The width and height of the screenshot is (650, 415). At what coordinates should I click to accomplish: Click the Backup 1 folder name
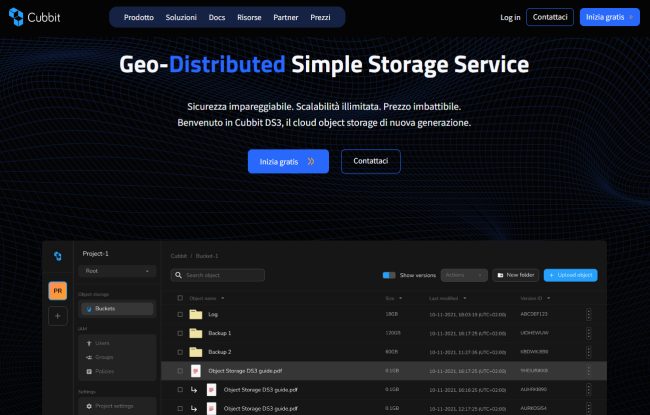pos(220,333)
